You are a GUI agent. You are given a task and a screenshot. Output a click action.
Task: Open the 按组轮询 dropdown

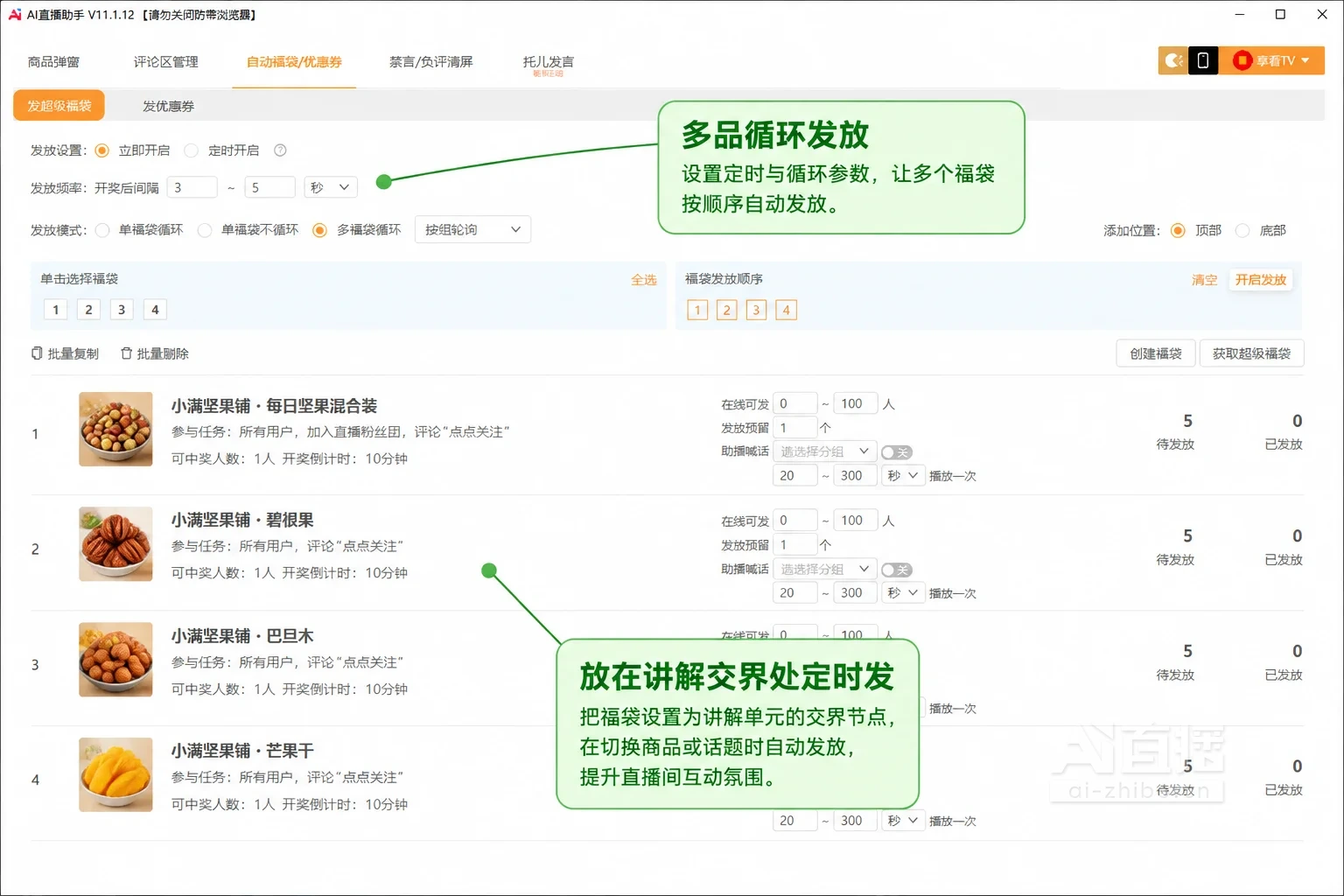(472, 230)
